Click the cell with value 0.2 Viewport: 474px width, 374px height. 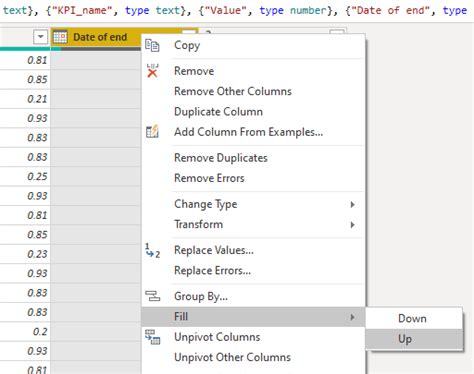[x=25, y=332]
